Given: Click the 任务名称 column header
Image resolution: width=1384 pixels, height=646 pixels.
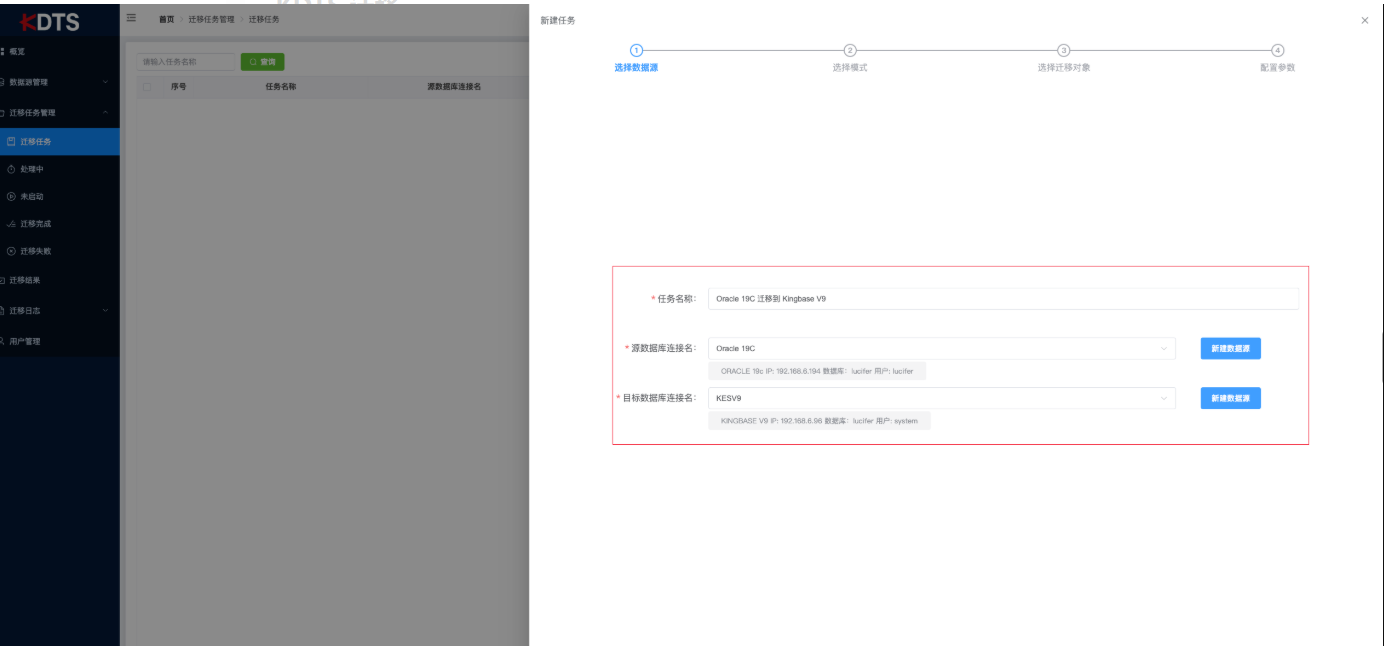Looking at the screenshot, I should click(280, 87).
